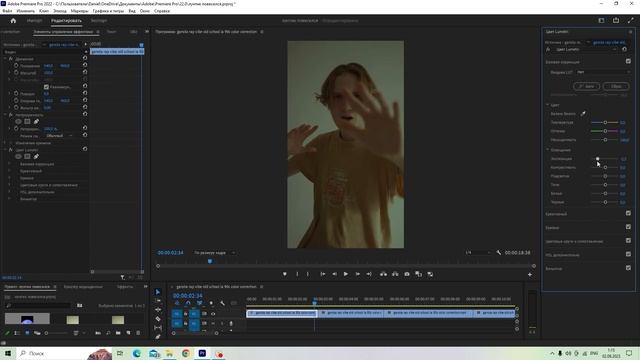Step forward one frame
This screenshot has height=360, width=640.
[x=358, y=274]
